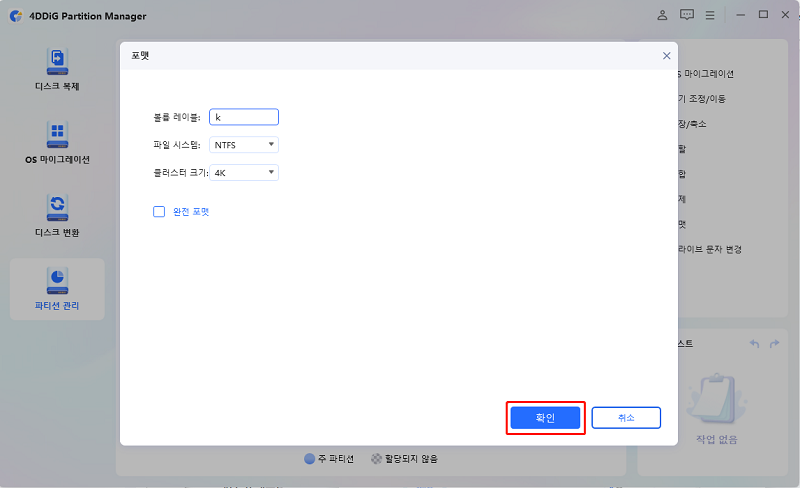This screenshot has width=800, height=488.
Task: Click the 조정/이동 option in right panel
Action: pyautogui.click(x=702, y=99)
